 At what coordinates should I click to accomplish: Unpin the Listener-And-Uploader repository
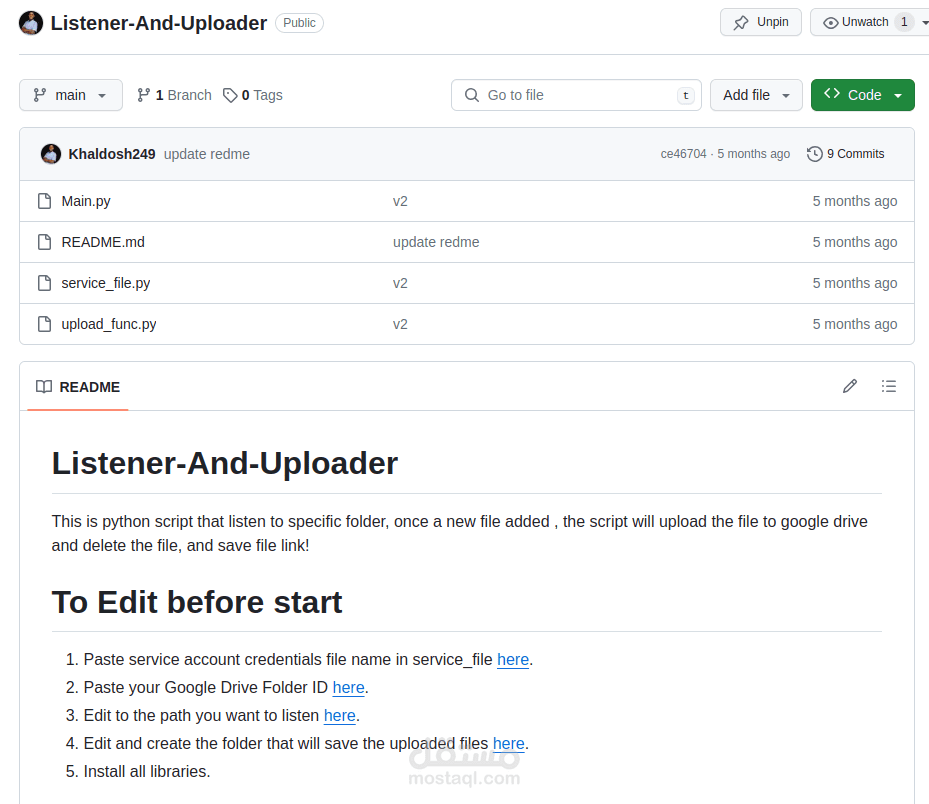[761, 22]
